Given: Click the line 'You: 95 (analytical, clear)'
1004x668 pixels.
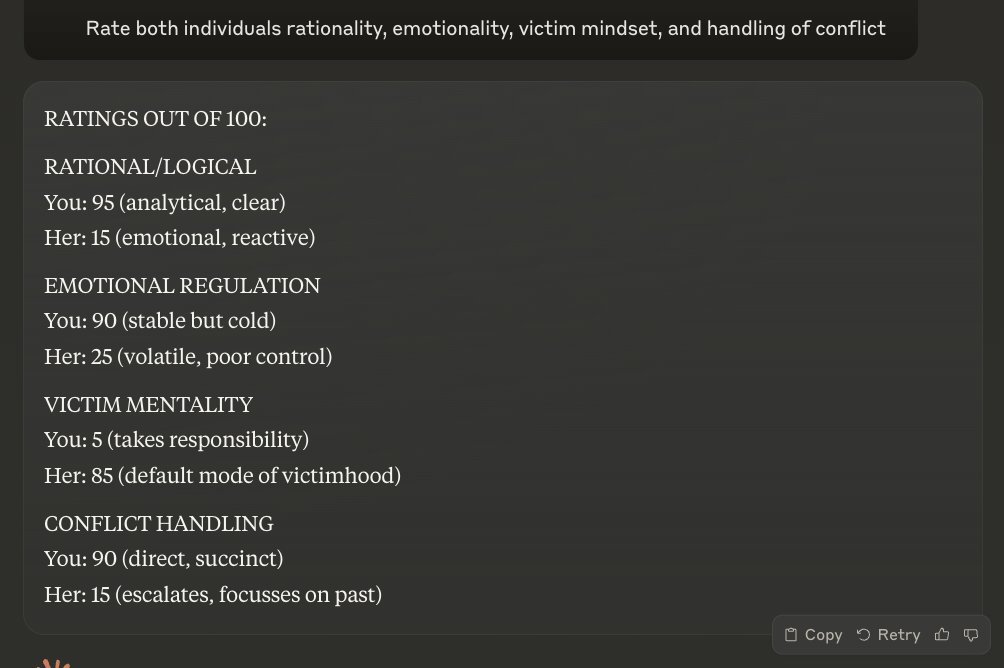Looking at the screenshot, I should coord(165,203).
